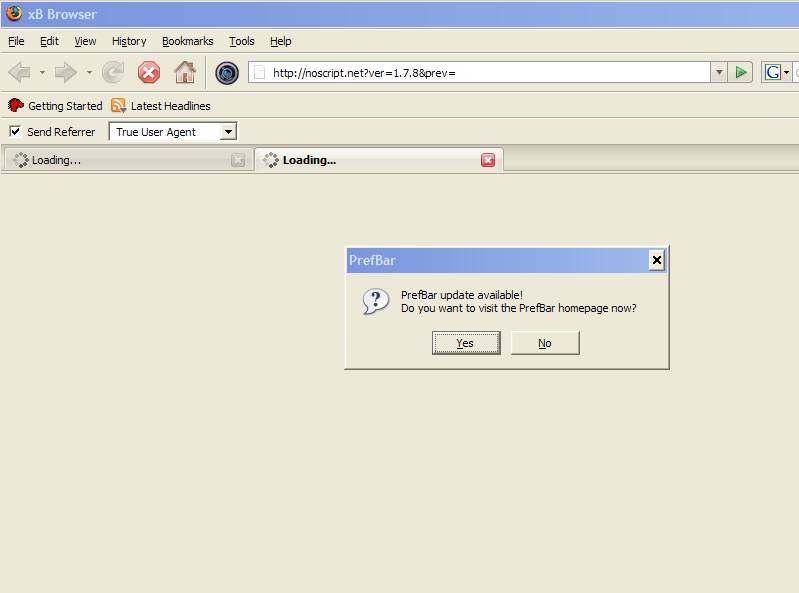
Task: Switch to the first Loading tab
Action: 127,160
